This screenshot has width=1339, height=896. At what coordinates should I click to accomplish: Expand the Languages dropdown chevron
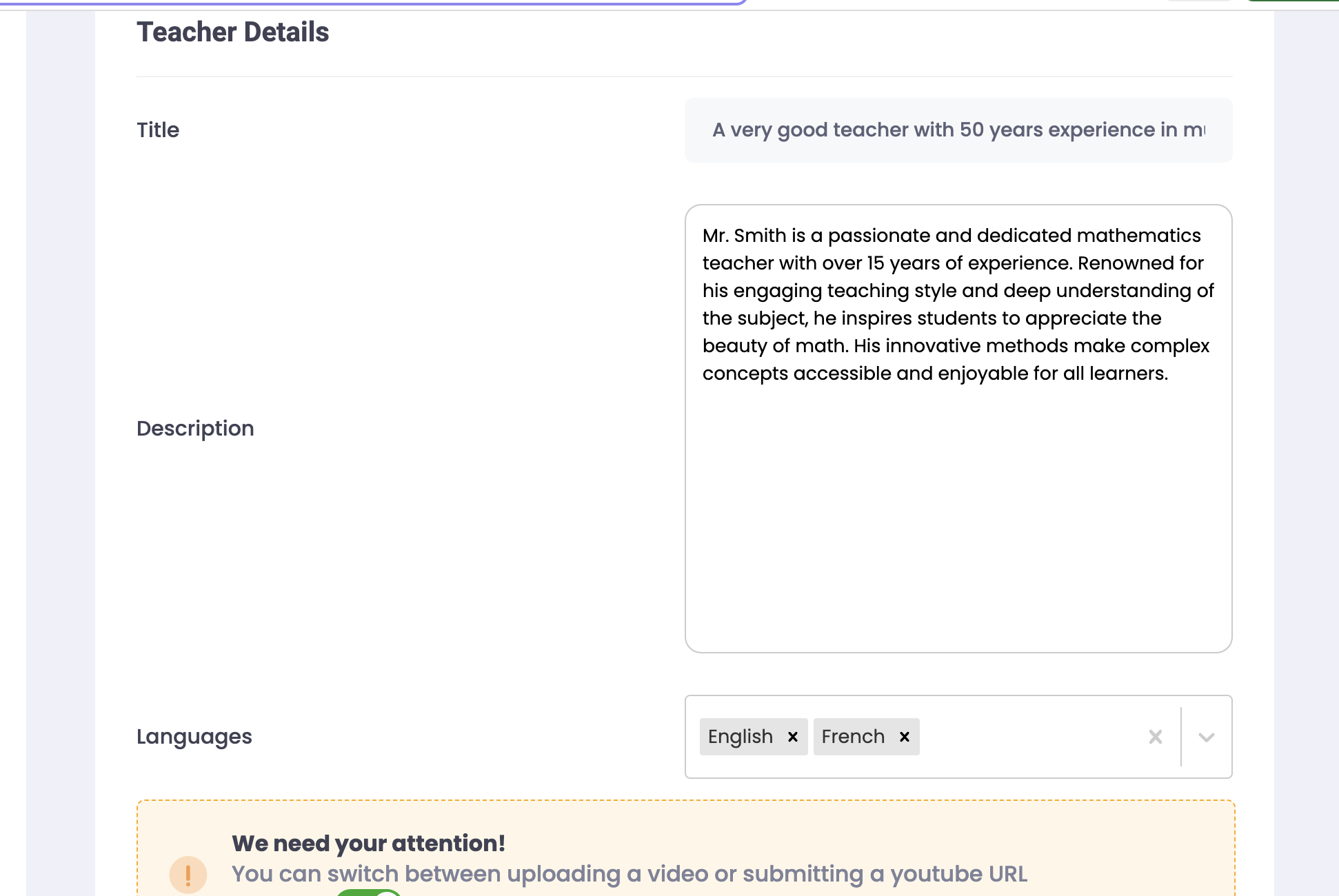tap(1207, 737)
